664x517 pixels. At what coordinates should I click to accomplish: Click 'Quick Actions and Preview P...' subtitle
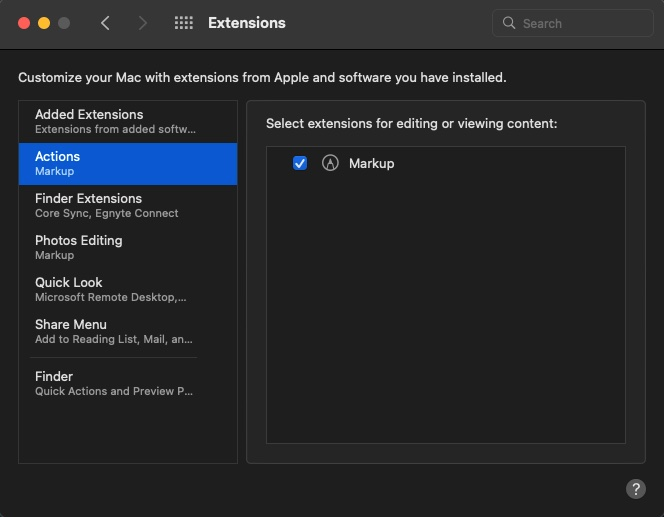tap(113, 391)
